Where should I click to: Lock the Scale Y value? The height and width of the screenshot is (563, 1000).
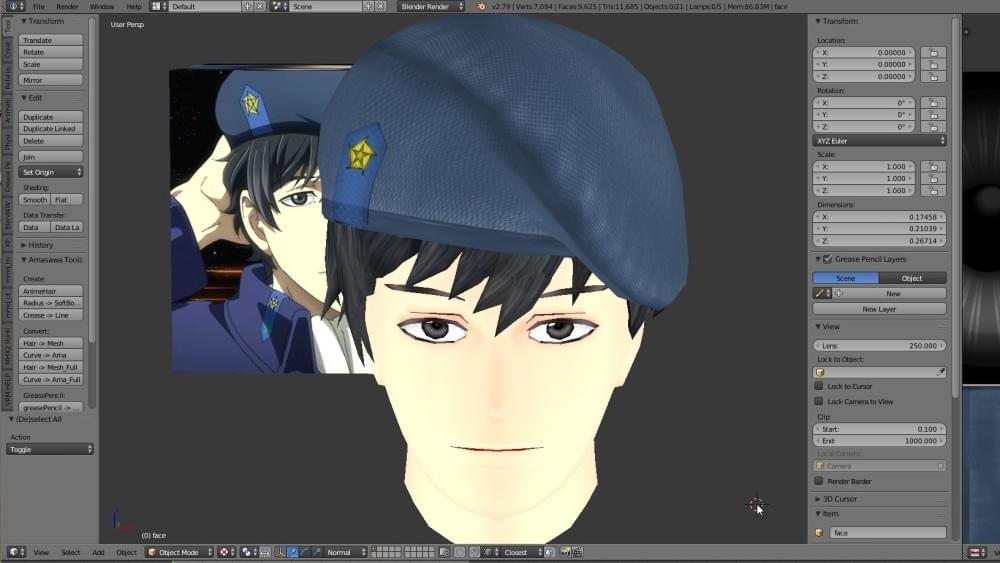(x=933, y=179)
